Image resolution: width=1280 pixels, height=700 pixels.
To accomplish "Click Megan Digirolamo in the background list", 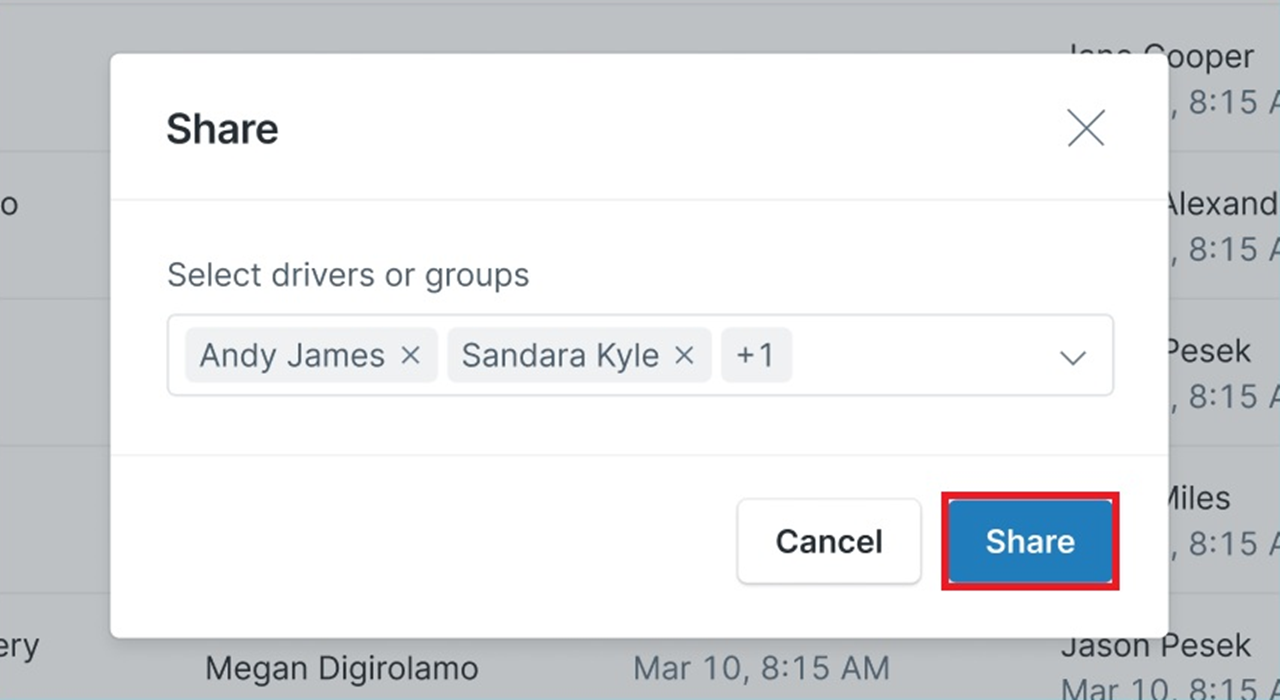I will (342, 667).
